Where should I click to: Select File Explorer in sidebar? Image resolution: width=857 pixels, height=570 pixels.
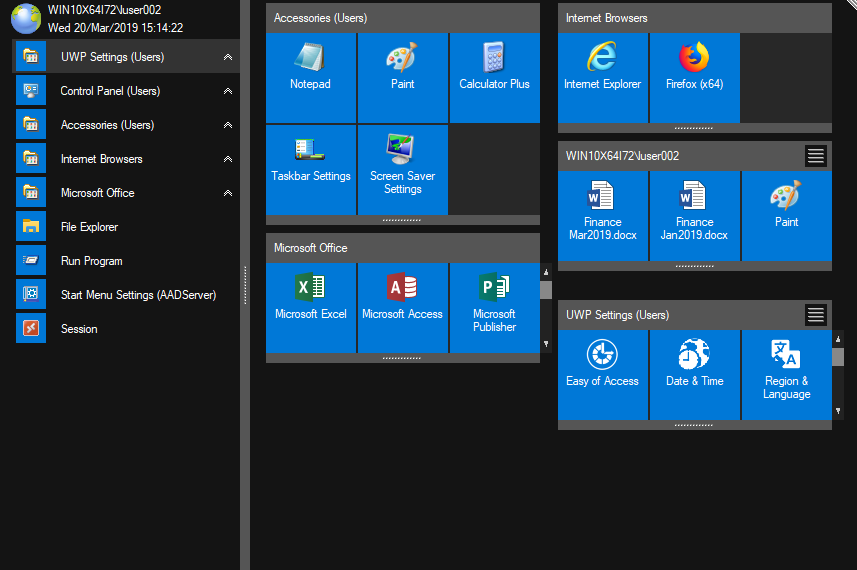89,227
